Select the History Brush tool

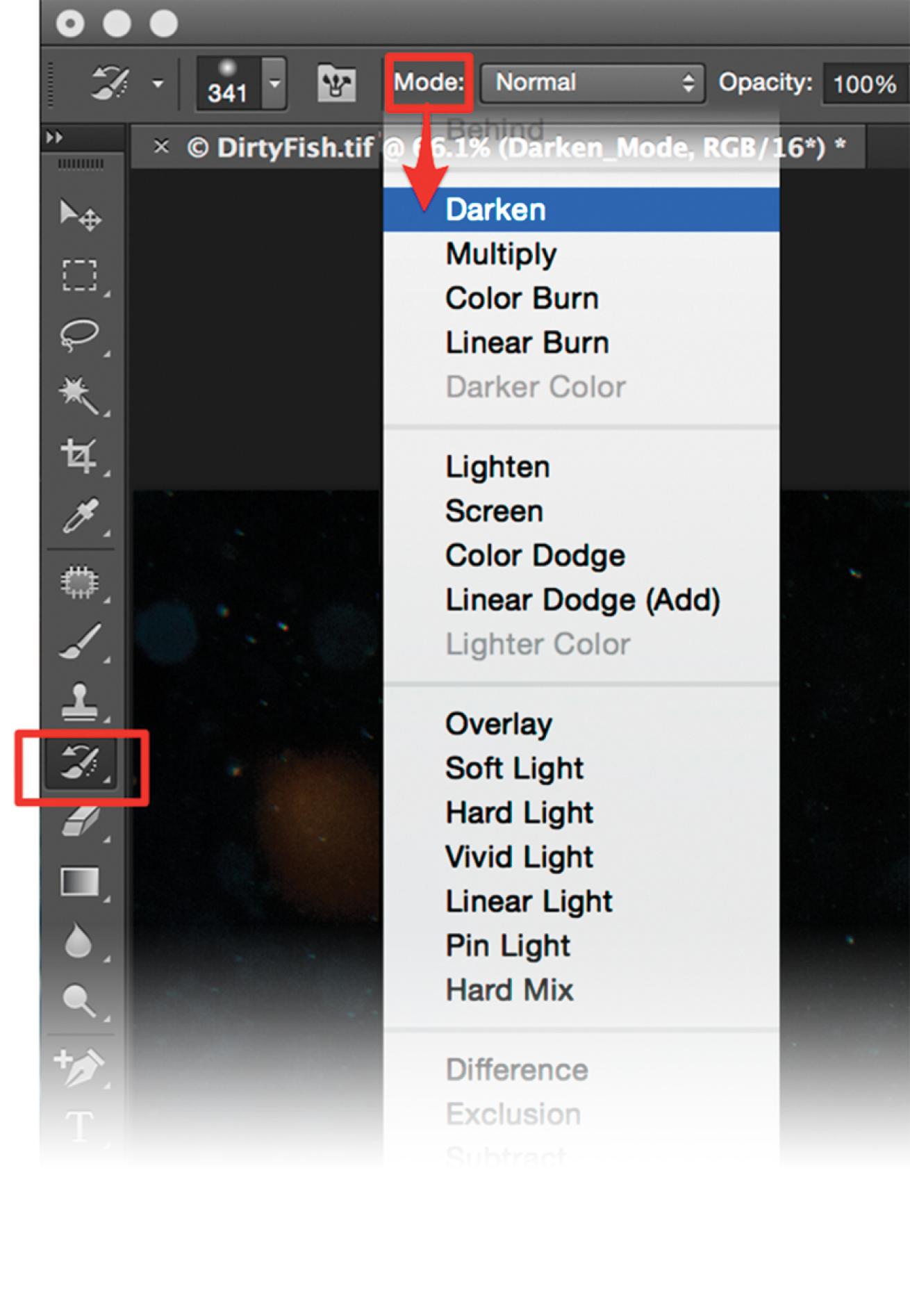[79, 763]
